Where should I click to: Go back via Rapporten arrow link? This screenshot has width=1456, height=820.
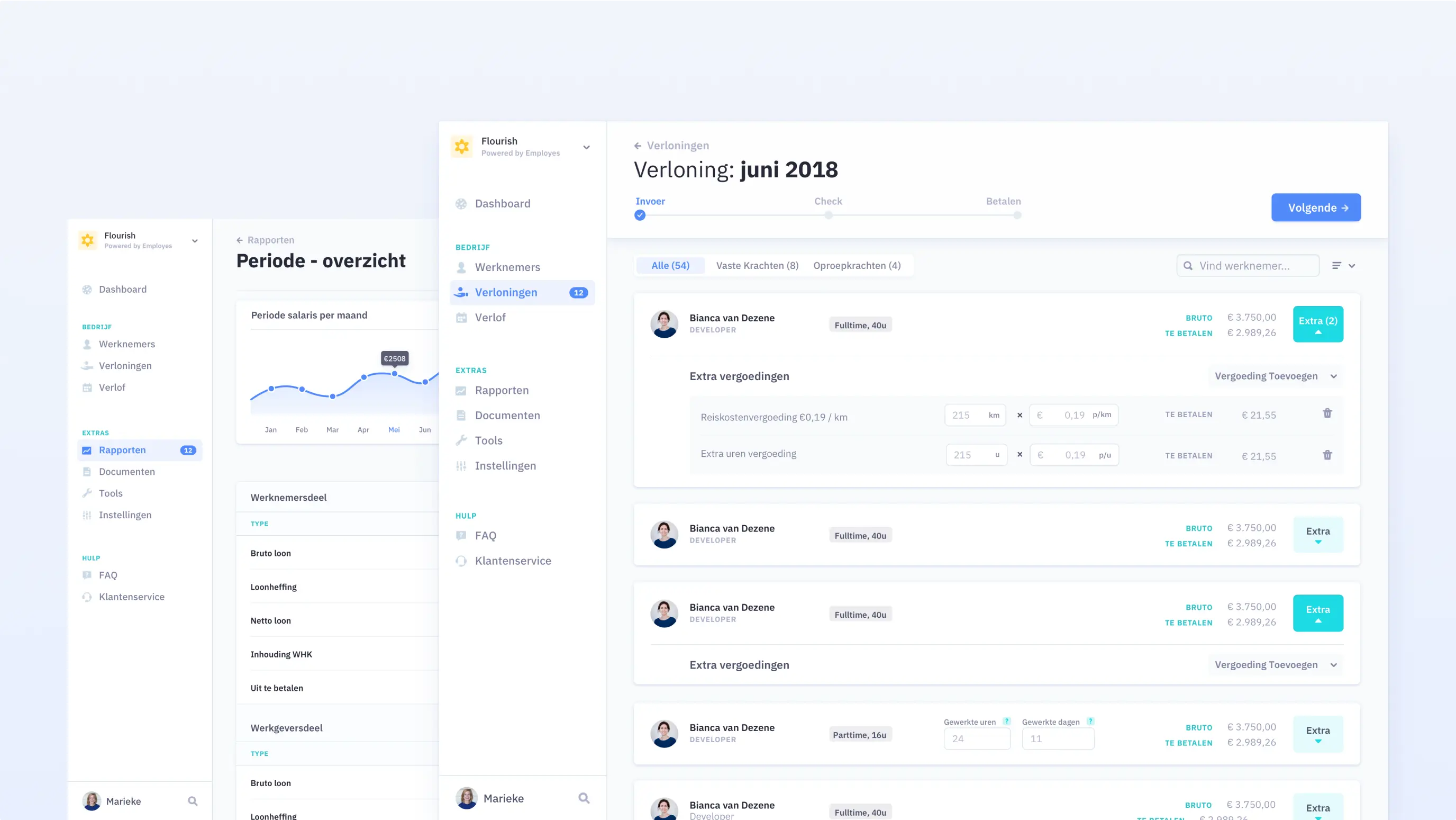(x=265, y=240)
